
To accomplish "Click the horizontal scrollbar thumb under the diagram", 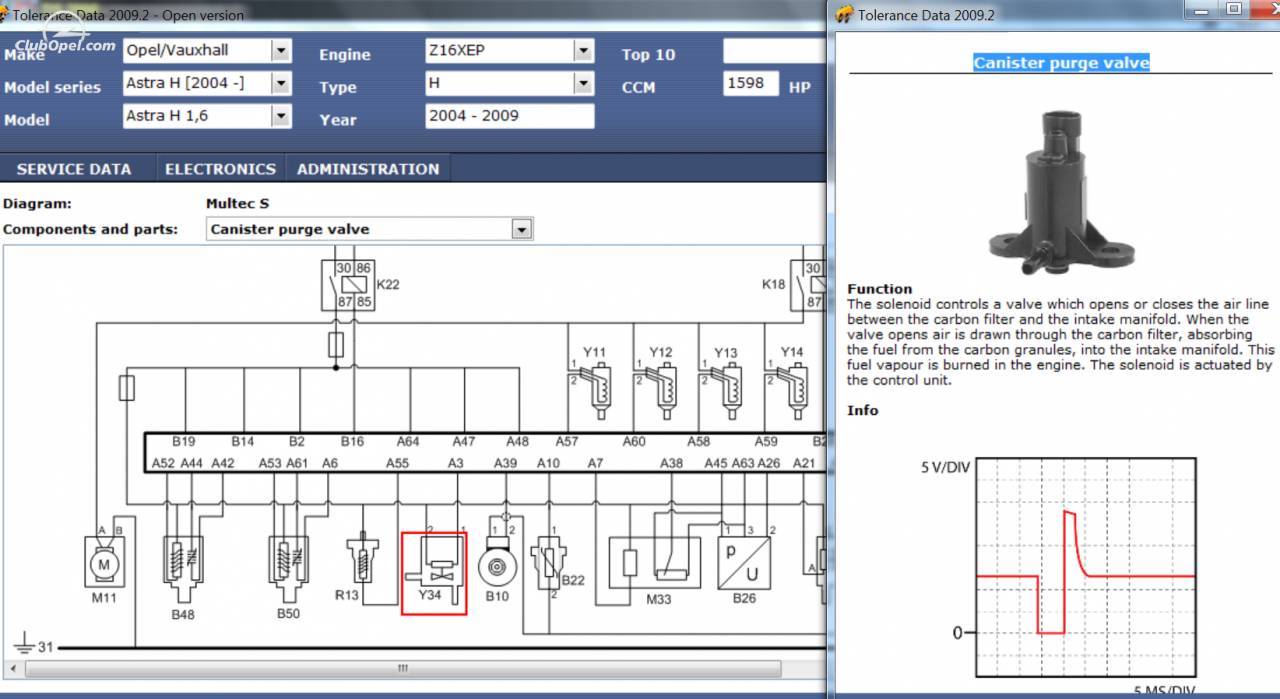I will click(403, 668).
